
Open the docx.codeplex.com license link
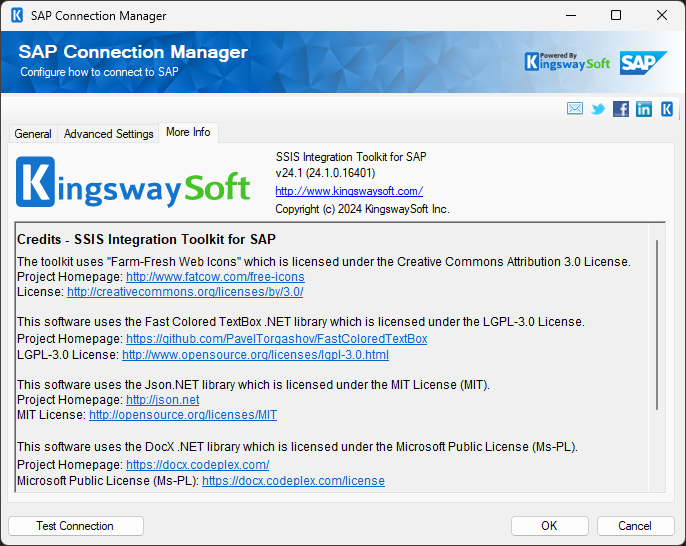tap(293, 481)
